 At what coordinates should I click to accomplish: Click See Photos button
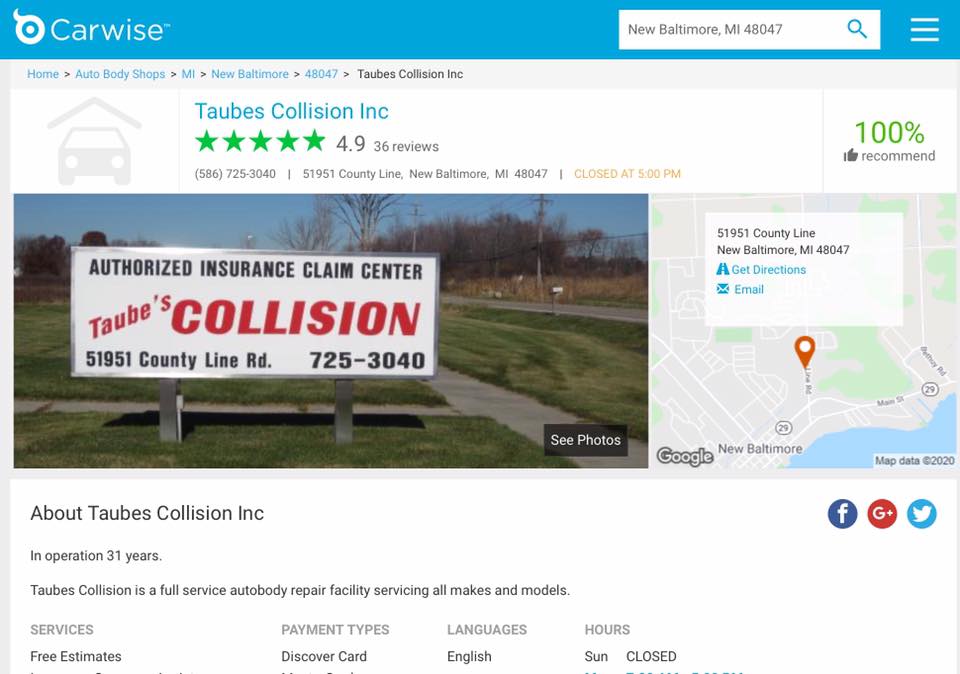[585, 440]
